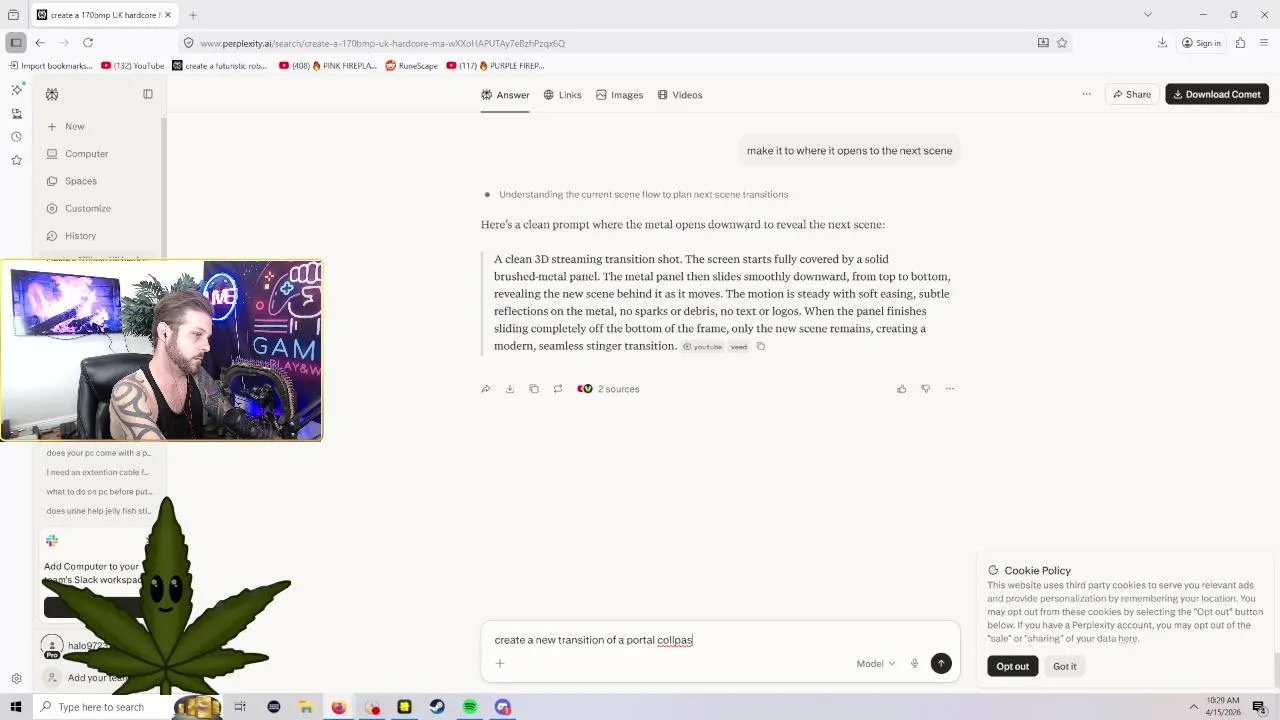Open Steam from the taskbar
The image size is (1280, 720).
[437, 707]
